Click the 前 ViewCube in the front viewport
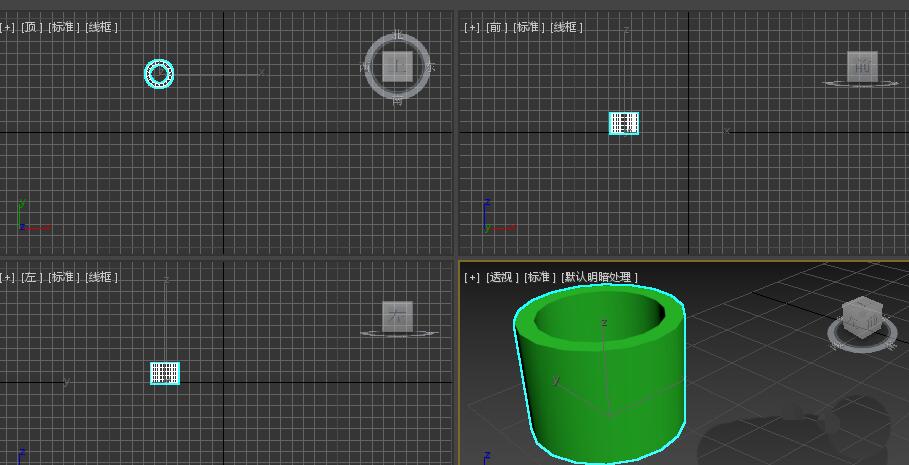Viewport: 909px width, 465px height. point(862,67)
